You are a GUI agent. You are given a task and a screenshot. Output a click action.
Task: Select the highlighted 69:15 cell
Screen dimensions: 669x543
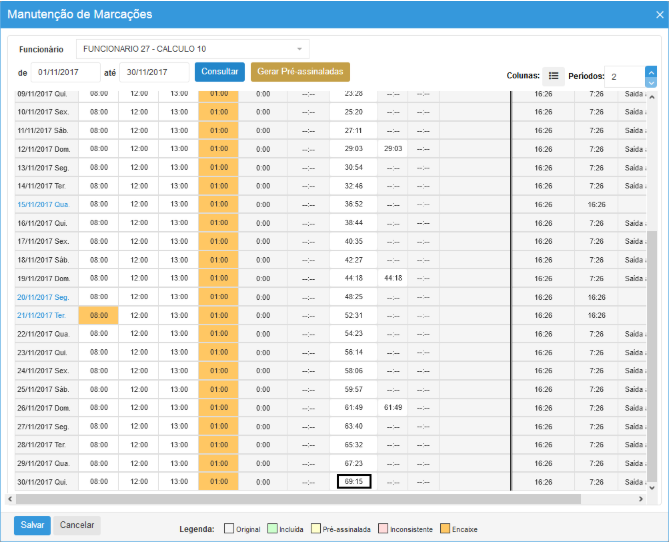click(354, 482)
